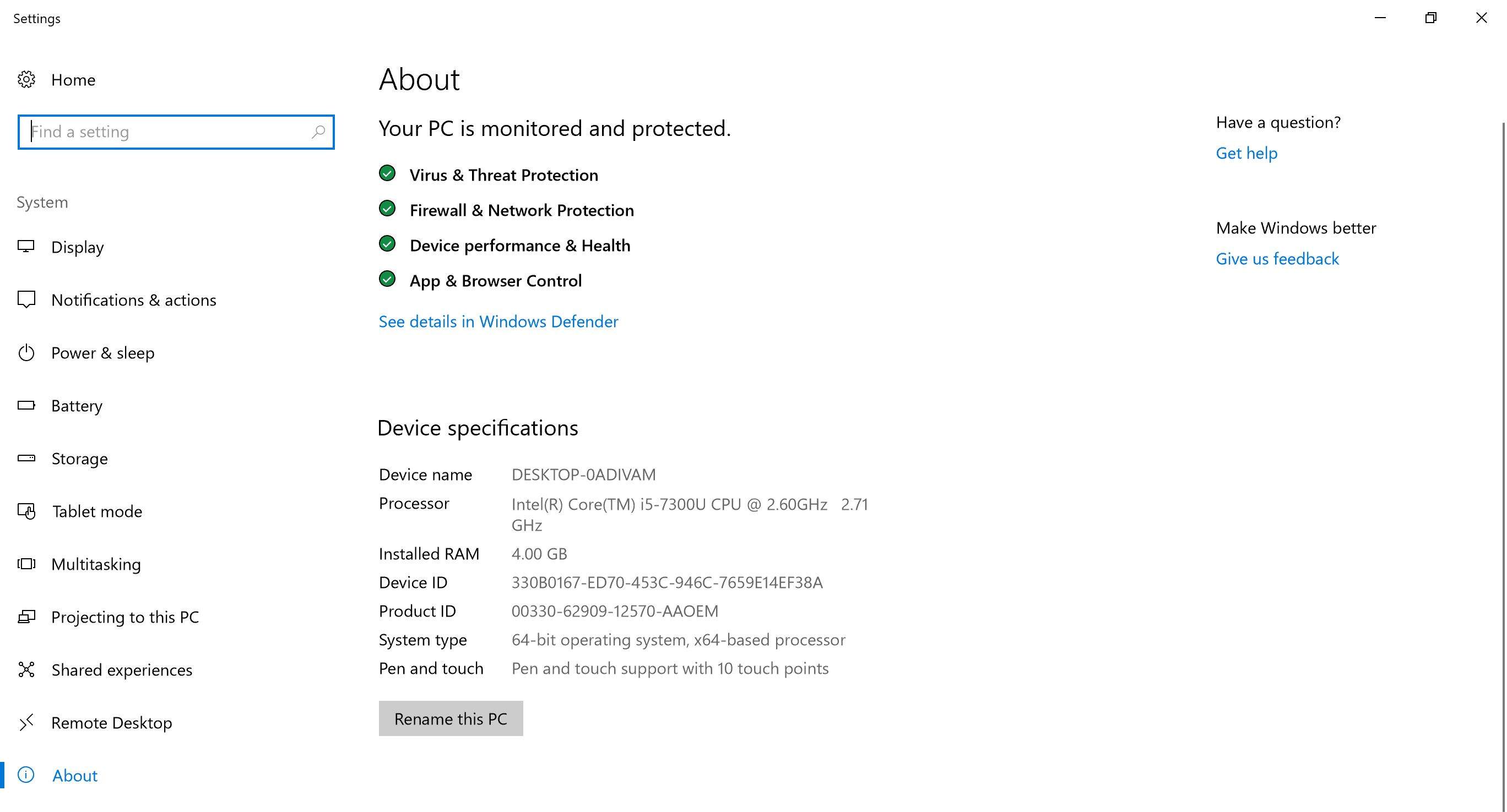1507x812 pixels.
Task: Click the search magnifier icon
Action: click(318, 132)
